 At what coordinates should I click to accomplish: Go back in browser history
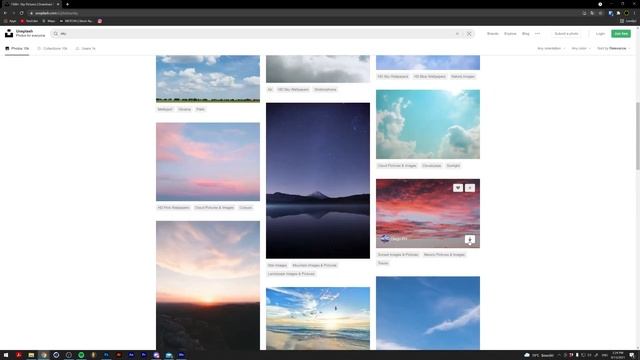click(x=5, y=13)
